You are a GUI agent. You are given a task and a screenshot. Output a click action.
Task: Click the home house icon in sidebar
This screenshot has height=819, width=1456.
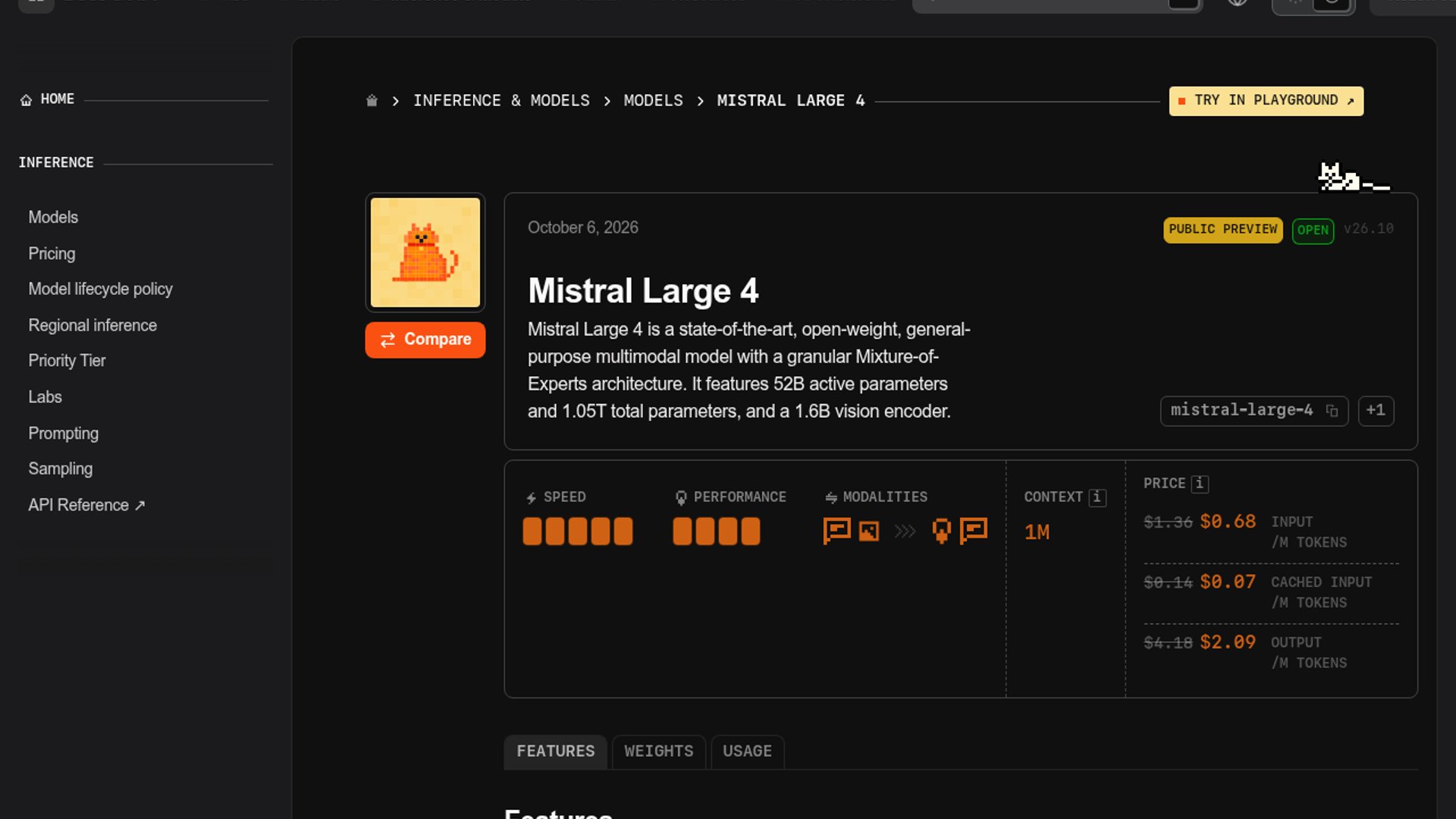26,100
